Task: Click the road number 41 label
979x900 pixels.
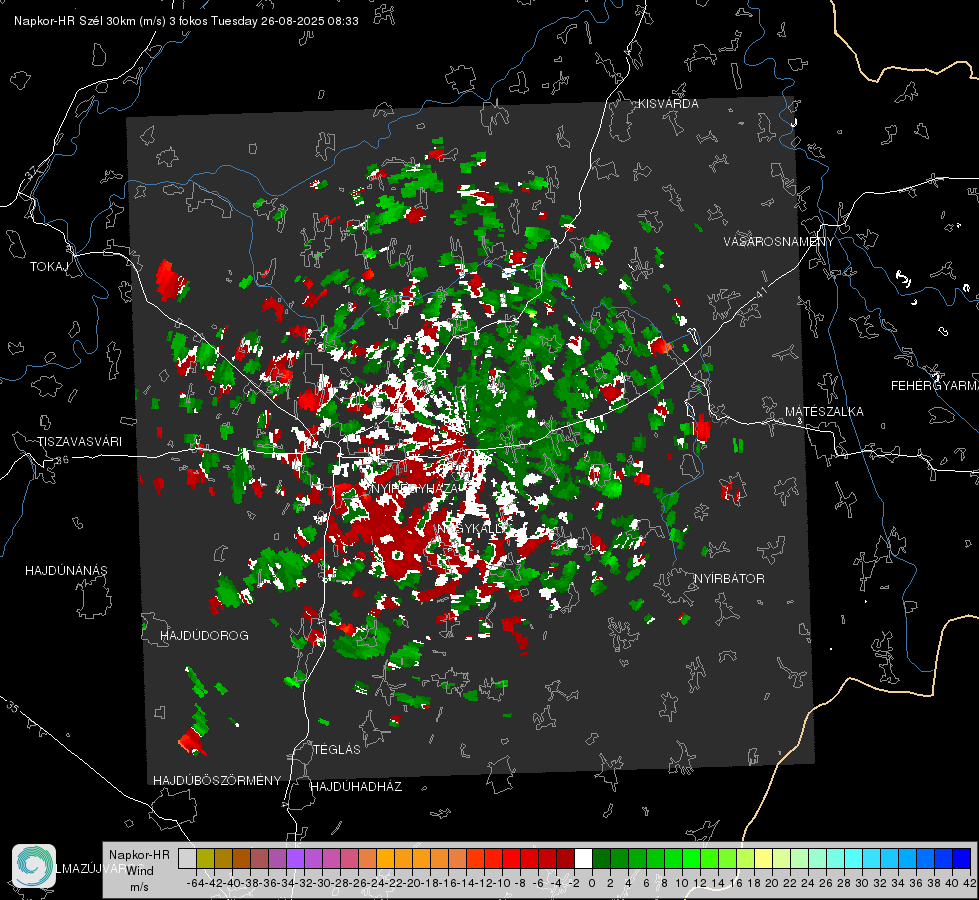Action: pyautogui.click(x=761, y=292)
